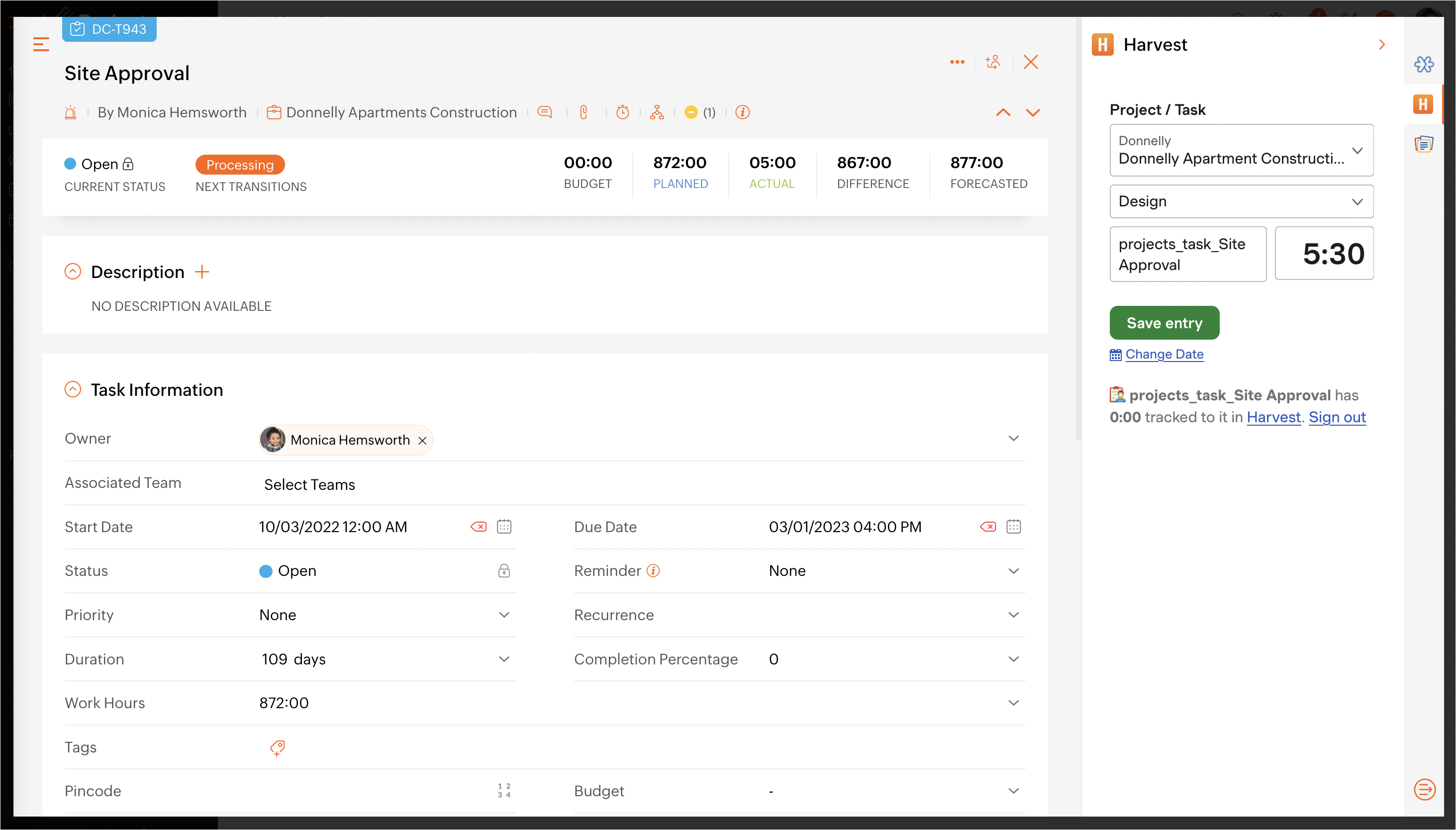
Task: Click the Processing transition button
Action: click(240, 165)
